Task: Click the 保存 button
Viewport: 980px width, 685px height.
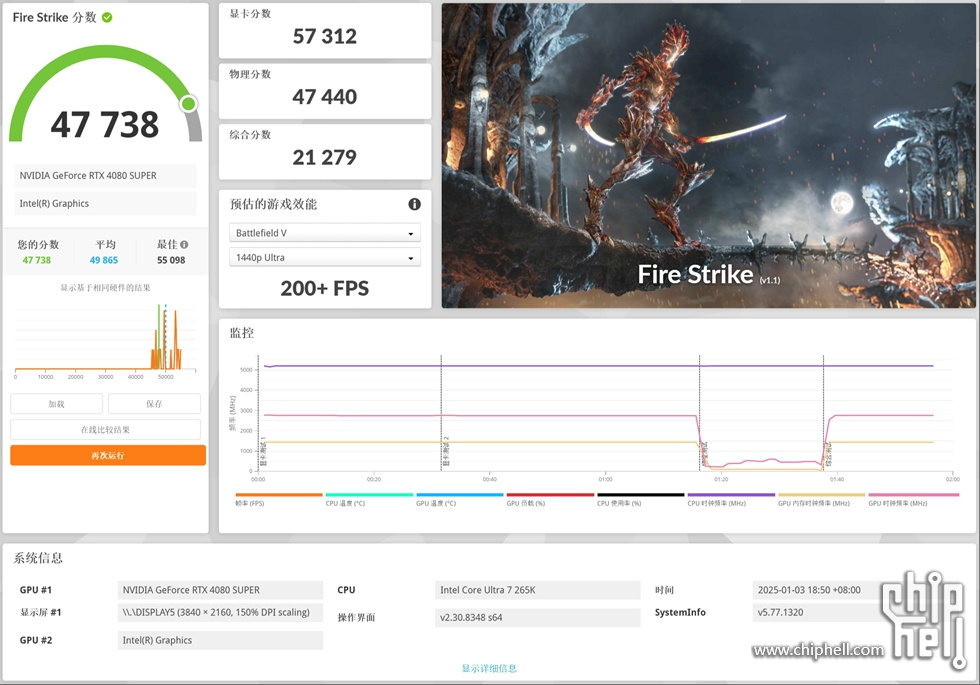Action: 154,404
